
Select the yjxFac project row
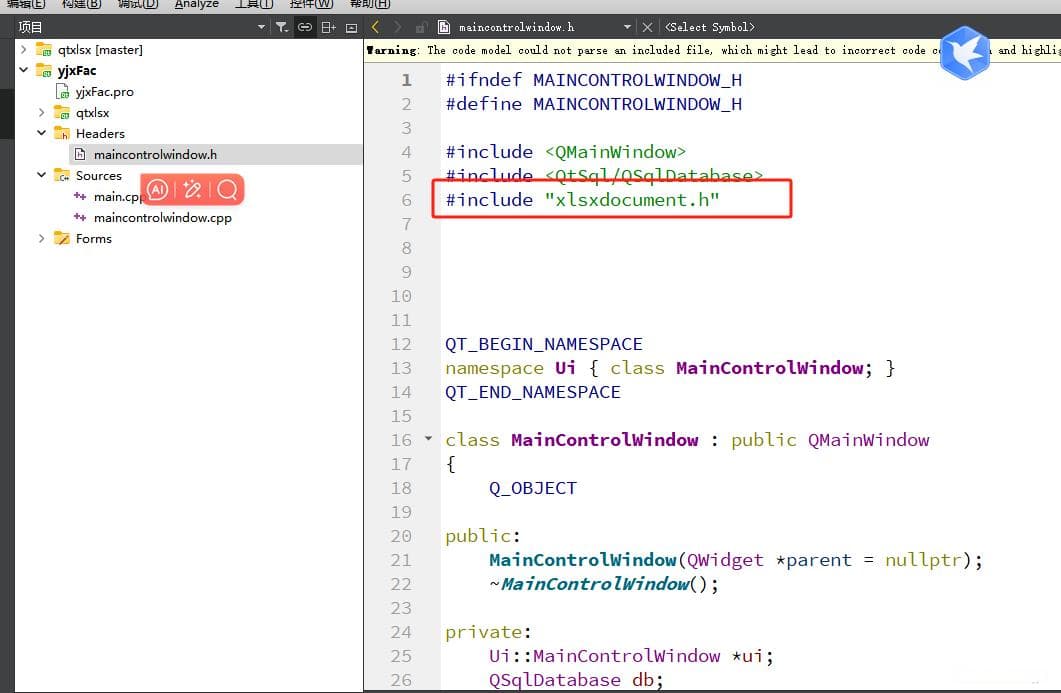[76, 70]
